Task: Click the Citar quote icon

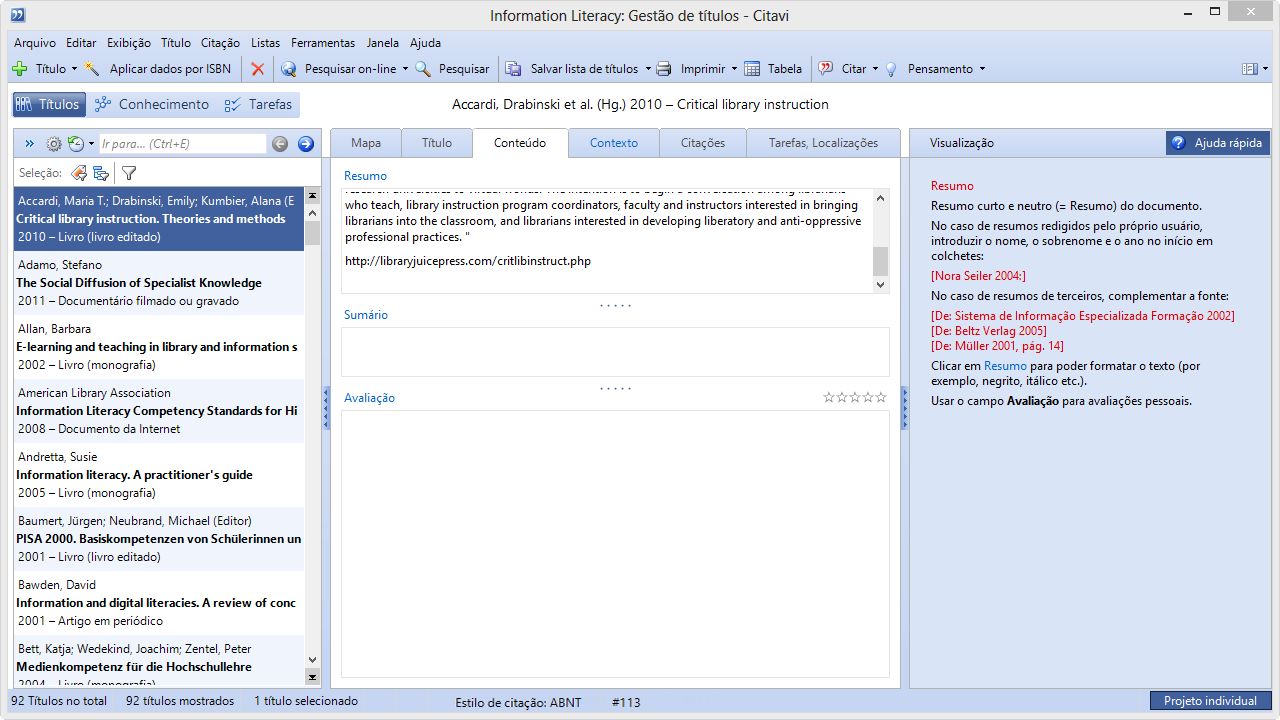Action: pos(826,69)
